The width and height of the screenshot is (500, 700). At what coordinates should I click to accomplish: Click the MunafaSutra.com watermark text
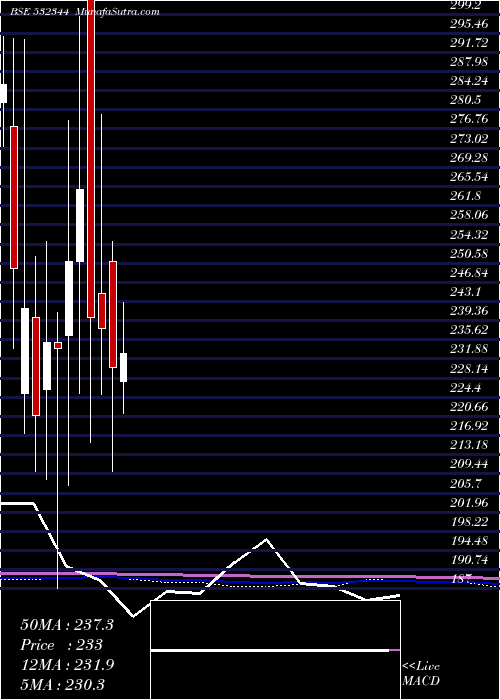[x=117, y=12]
